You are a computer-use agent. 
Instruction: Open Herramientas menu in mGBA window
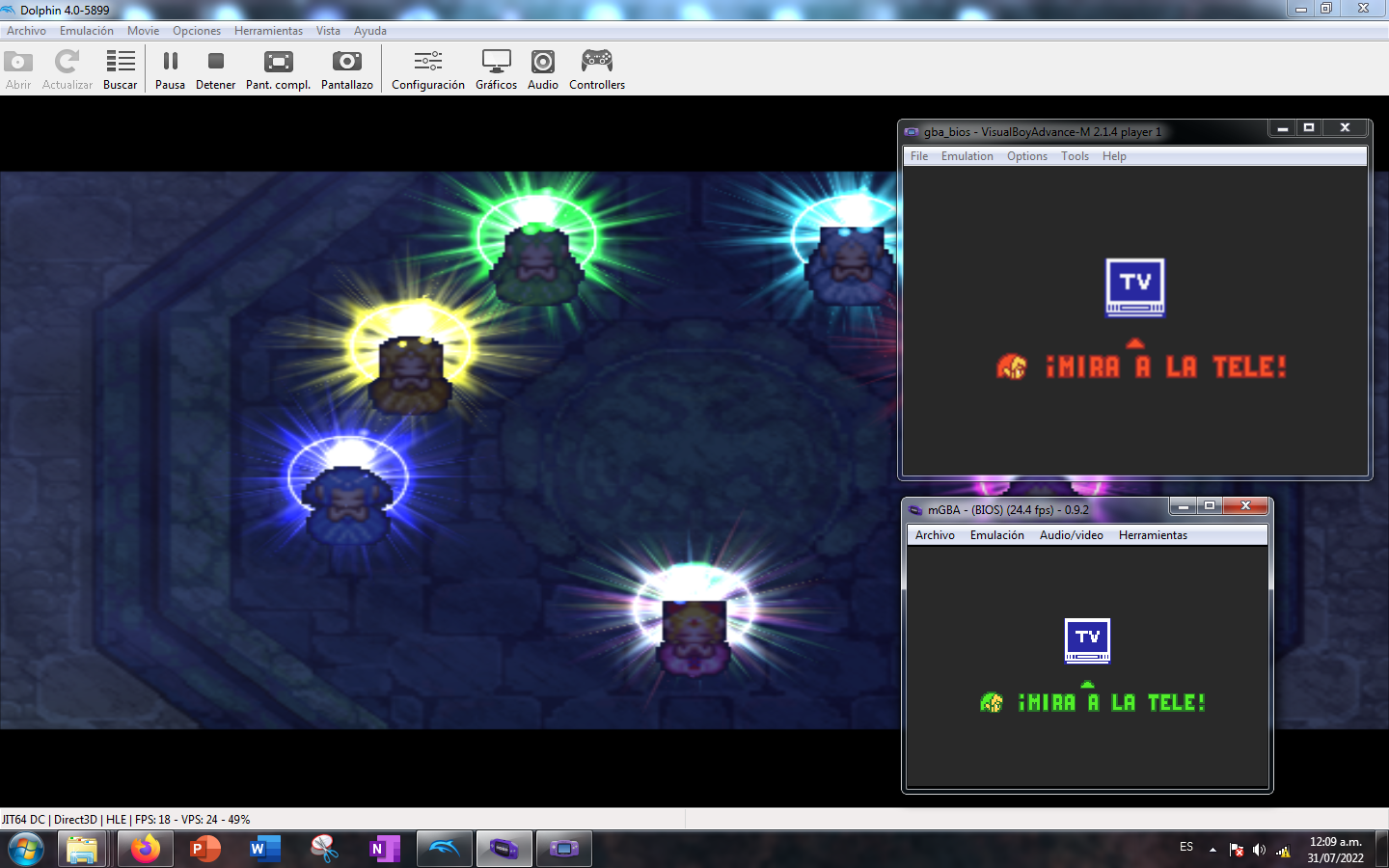1153,535
